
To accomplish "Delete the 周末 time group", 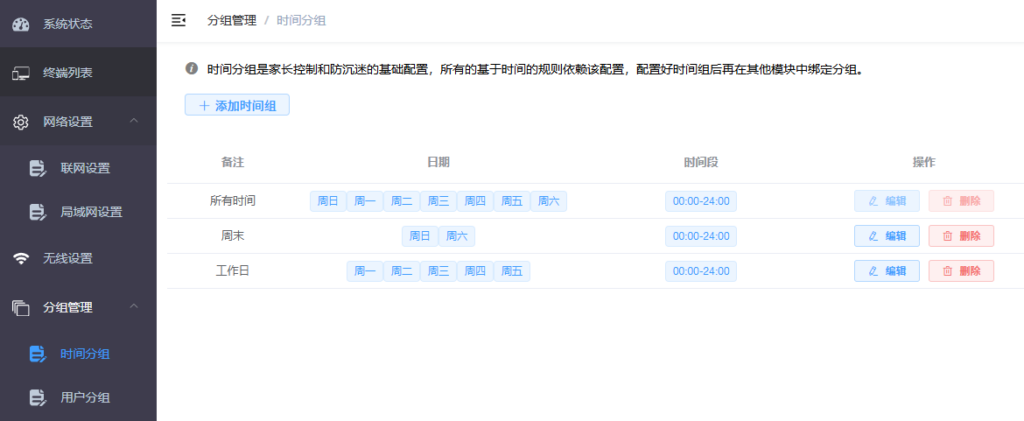I will coord(961,236).
